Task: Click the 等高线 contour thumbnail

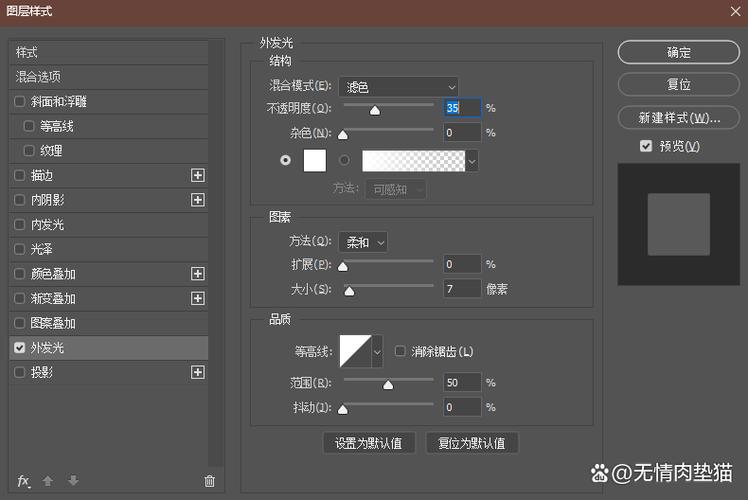Action: point(355,352)
